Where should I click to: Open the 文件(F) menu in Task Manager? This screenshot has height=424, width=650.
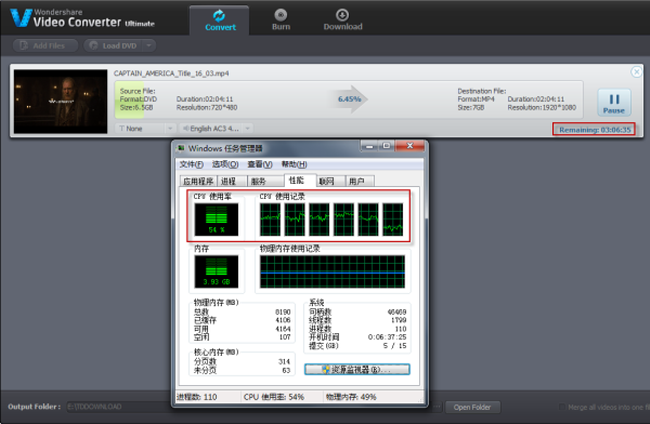point(191,164)
